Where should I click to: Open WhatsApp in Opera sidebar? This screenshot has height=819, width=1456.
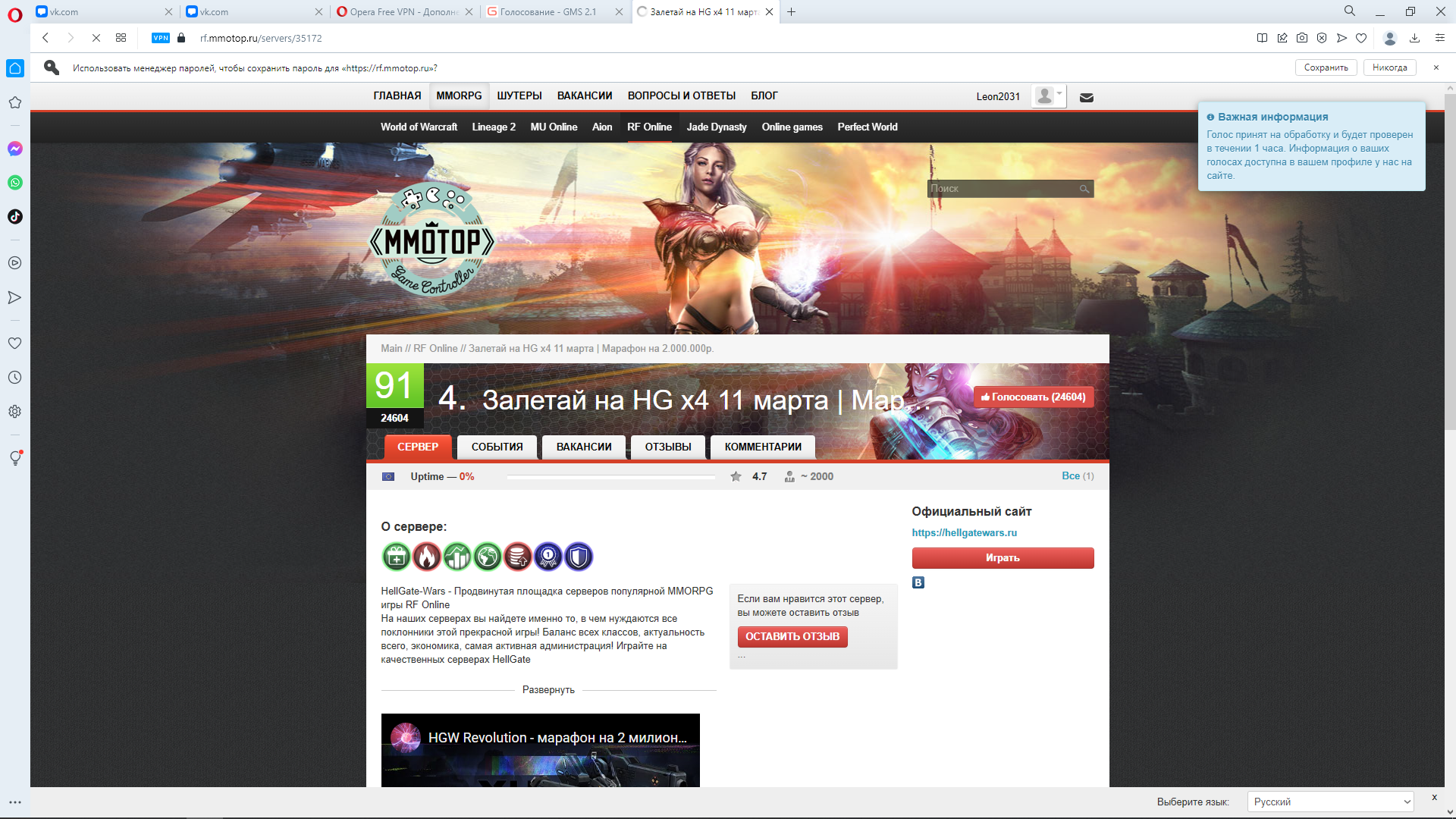14,183
